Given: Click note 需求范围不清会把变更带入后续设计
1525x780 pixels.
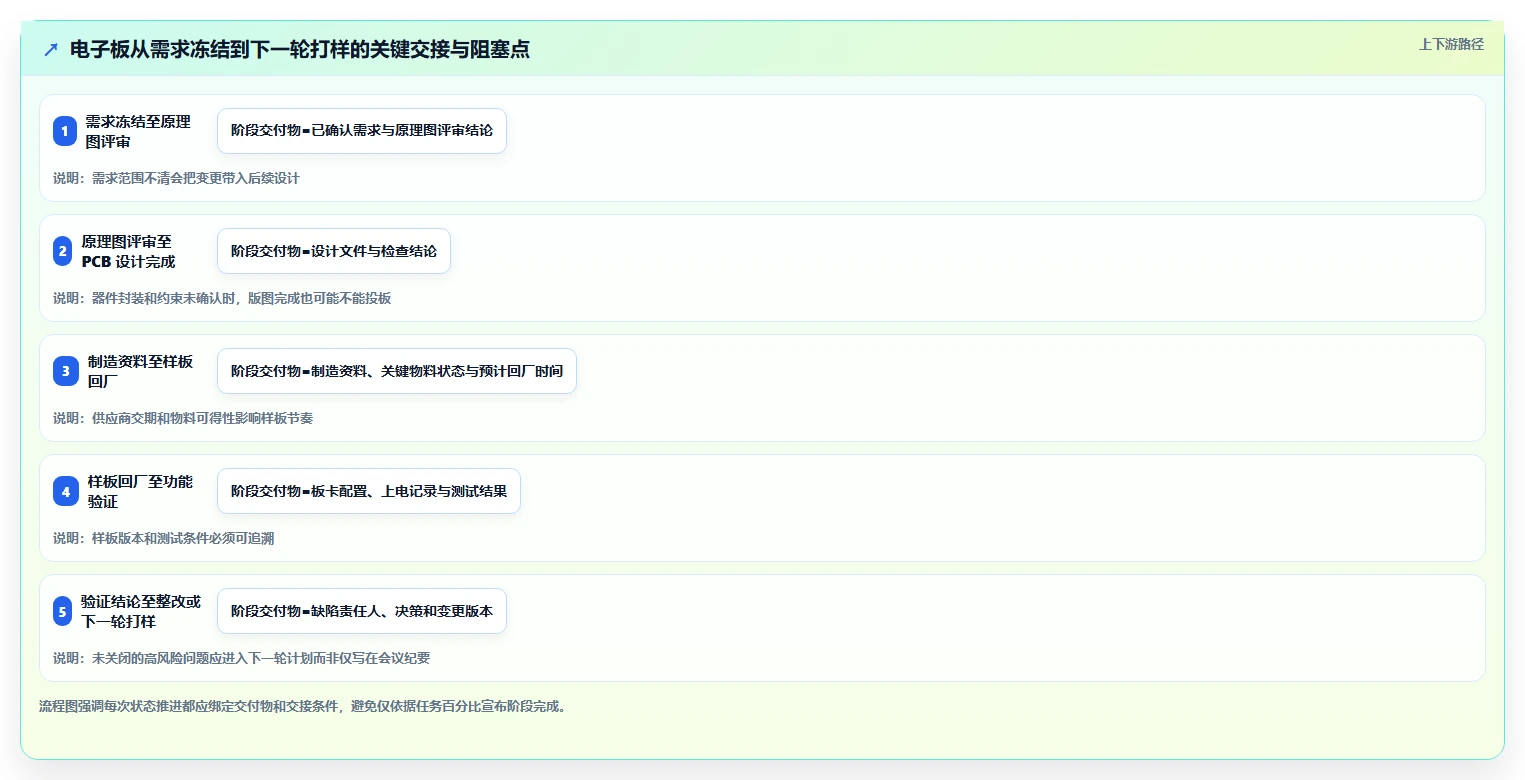Looking at the screenshot, I should [x=176, y=178].
